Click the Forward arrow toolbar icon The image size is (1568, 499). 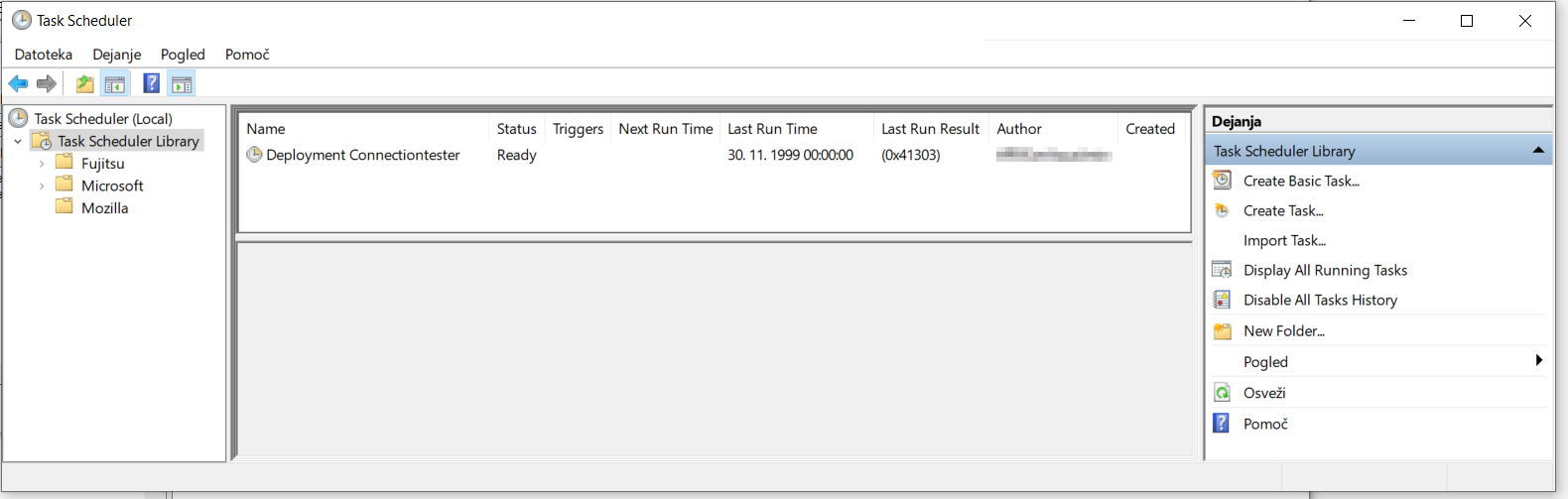click(47, 83)
